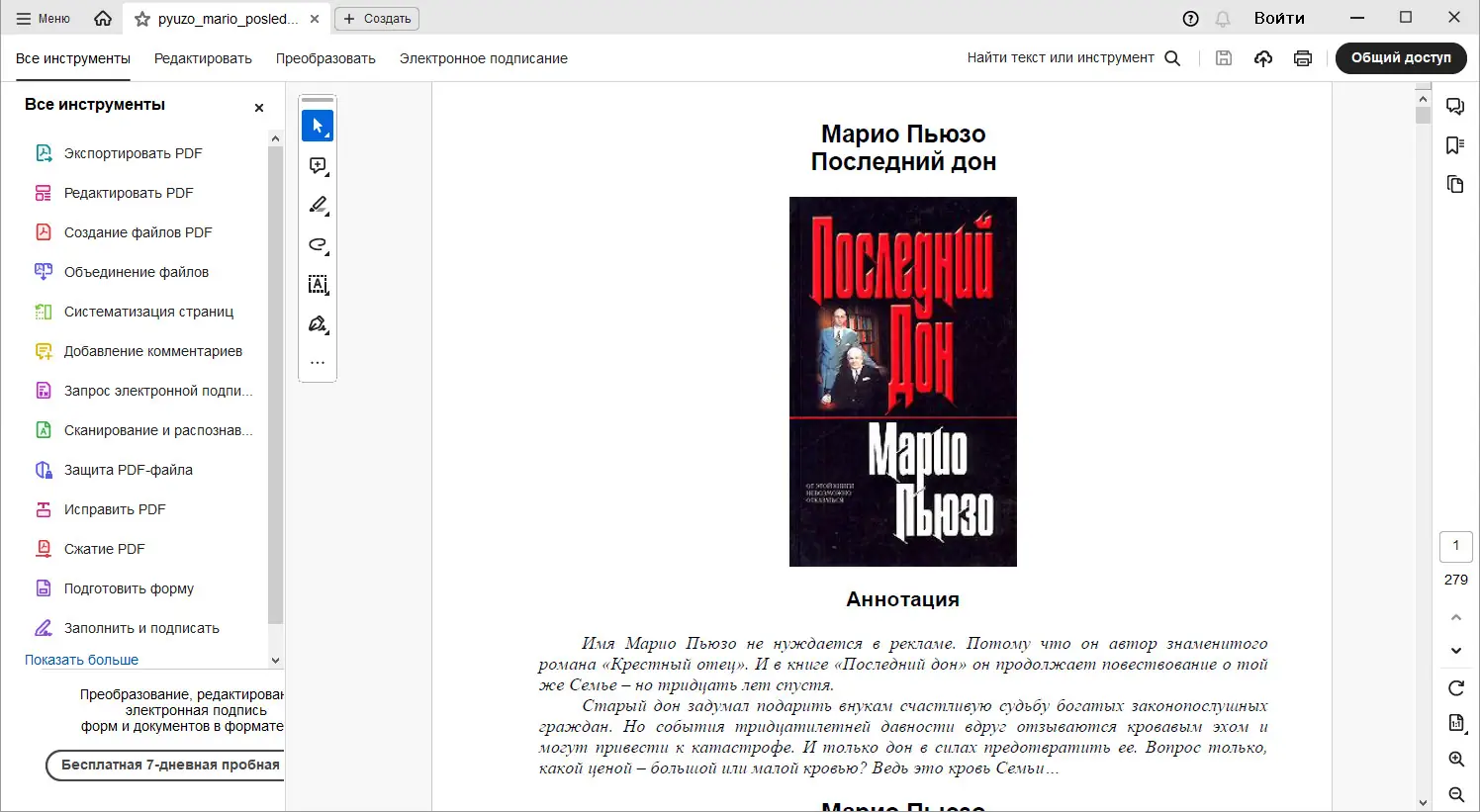
Task: Open page display settings icon
Action: click(1456, 723)
